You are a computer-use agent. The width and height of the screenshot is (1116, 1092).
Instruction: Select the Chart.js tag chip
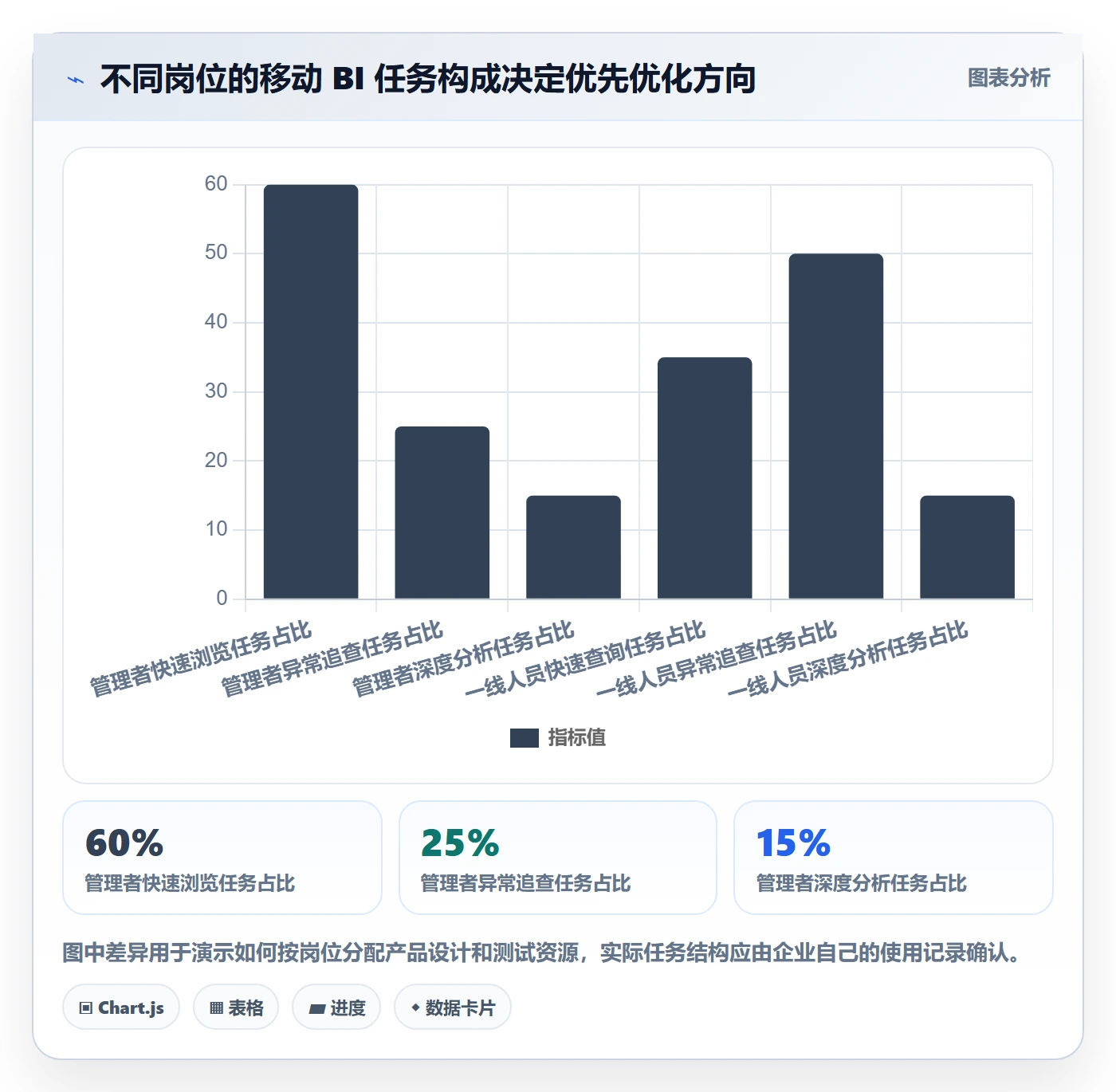click(x=121, y=1008)
